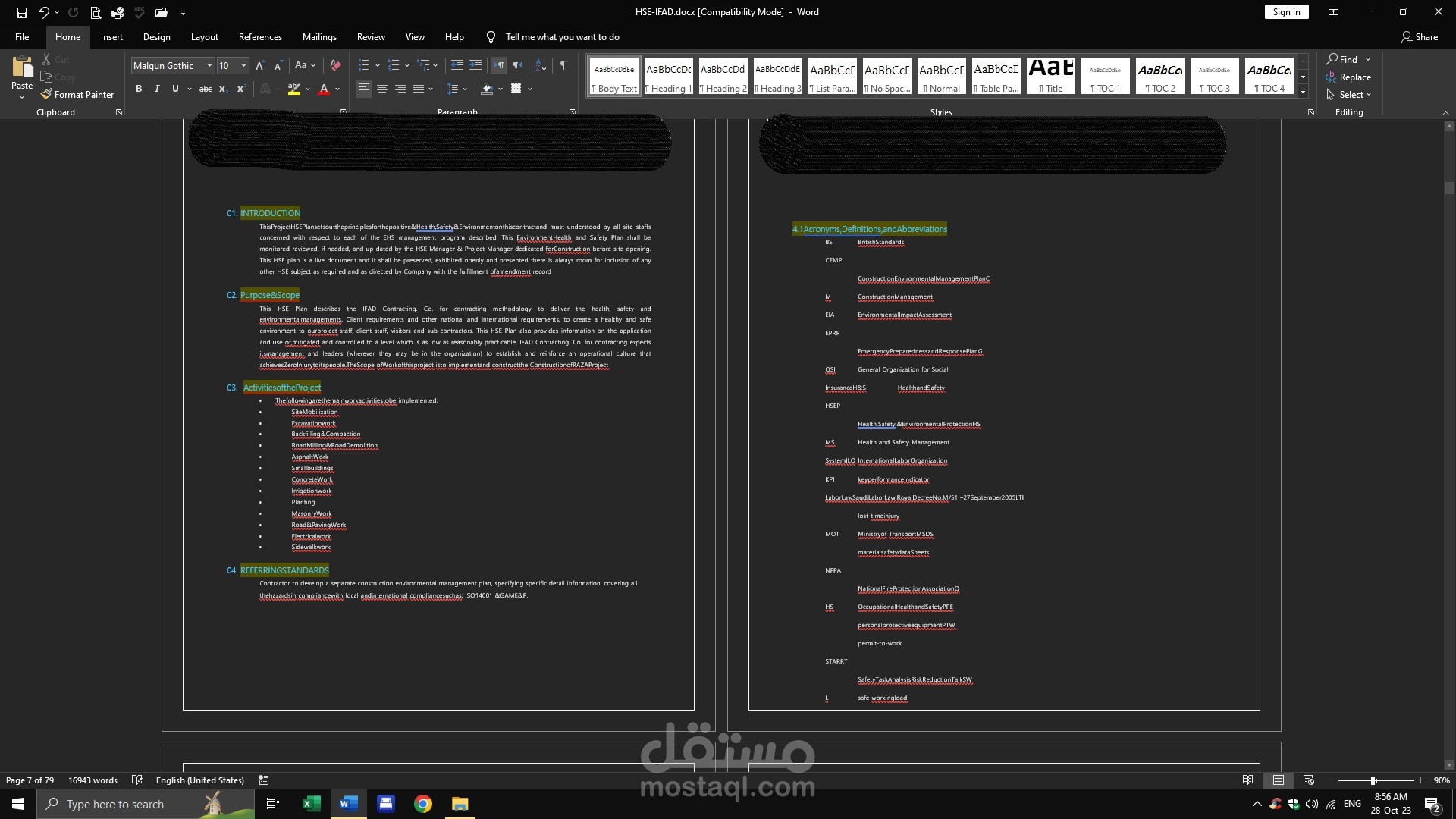This screenshot has height=819, width=1456.
Task: Apply strikethrough formatting
Action: [x=205, y=89]
